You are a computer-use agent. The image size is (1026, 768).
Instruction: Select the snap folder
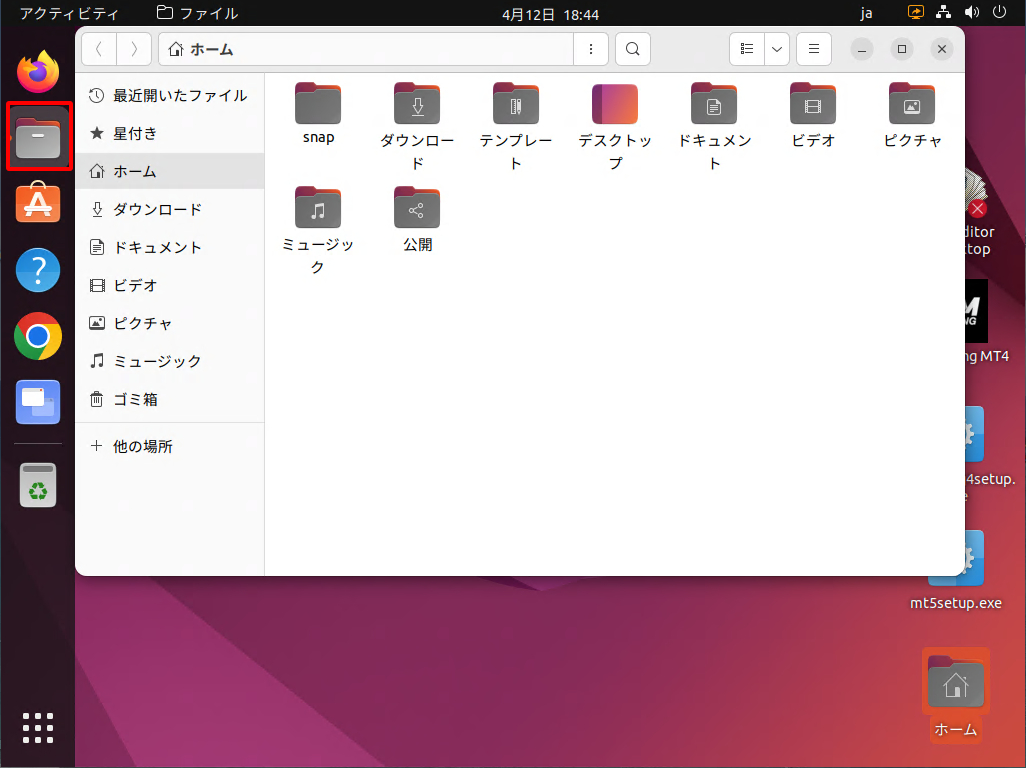pyautogui.click(x=318, y=104)
